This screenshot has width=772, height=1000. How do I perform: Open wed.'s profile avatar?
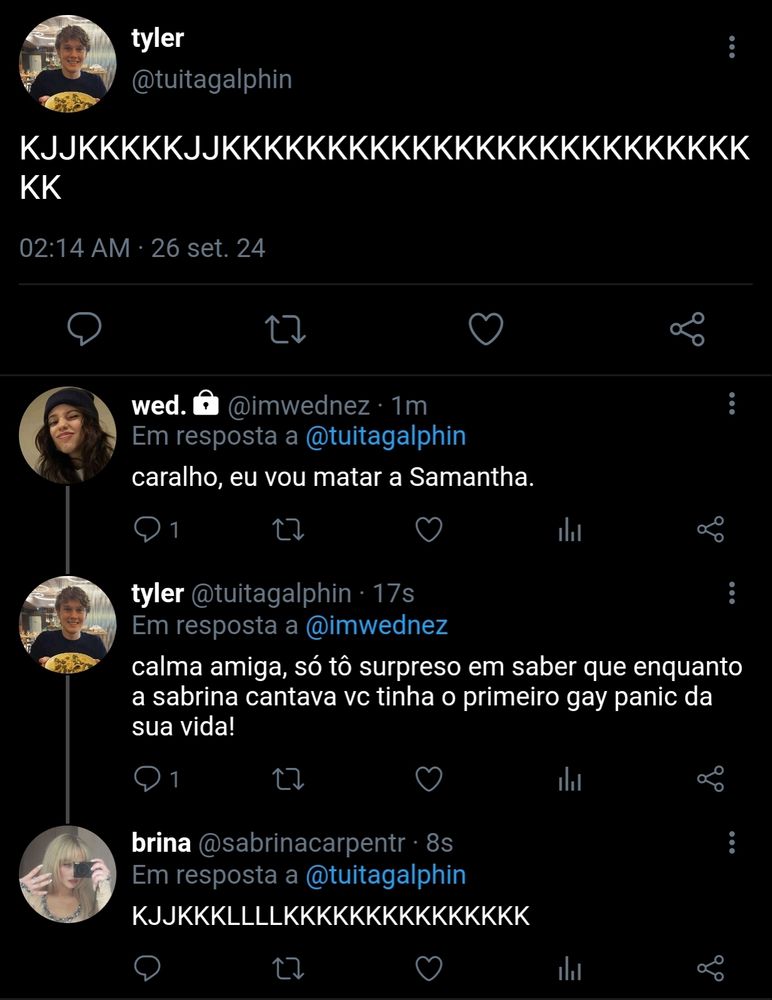(x=68, y=436)
